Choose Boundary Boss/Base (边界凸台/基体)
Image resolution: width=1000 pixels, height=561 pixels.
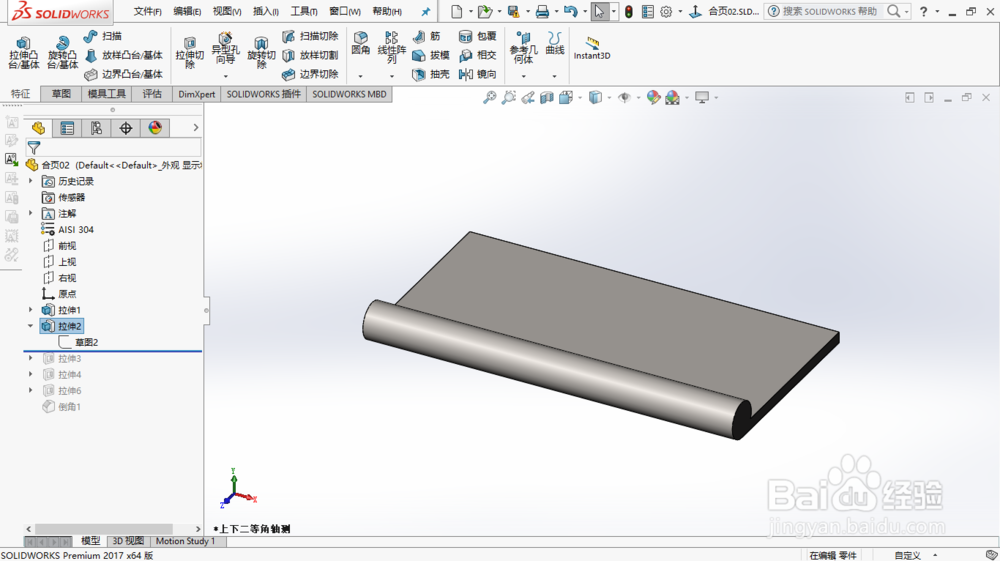124,75
